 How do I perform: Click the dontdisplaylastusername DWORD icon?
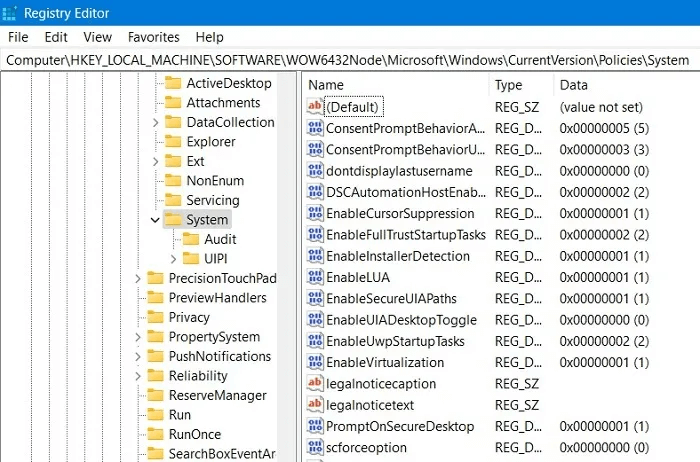[x=315, y=171]
